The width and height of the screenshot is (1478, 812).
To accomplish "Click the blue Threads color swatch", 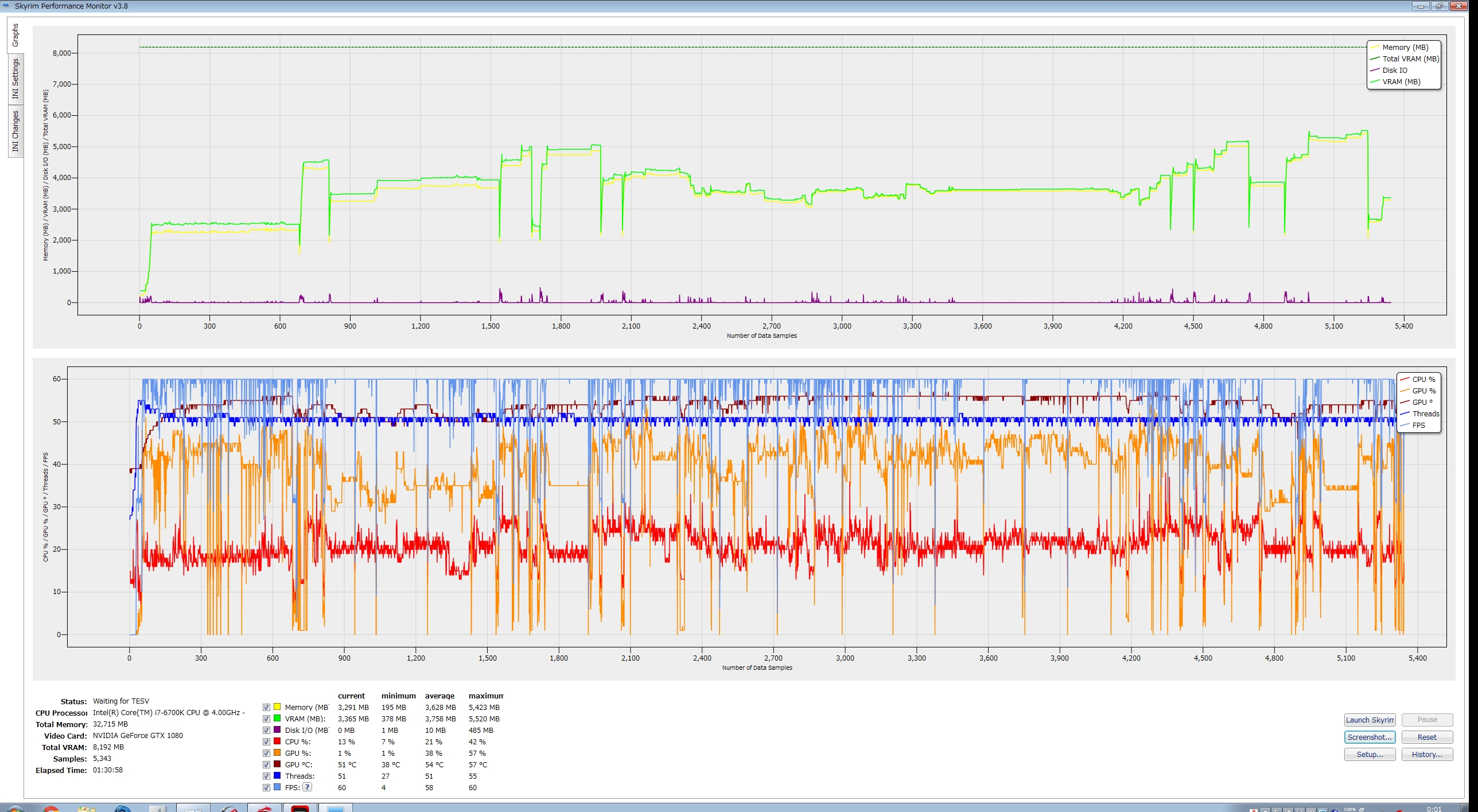I will pos(277,775).
